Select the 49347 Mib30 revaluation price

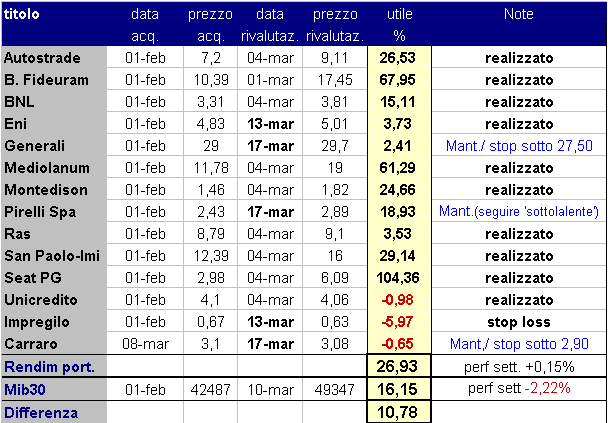[335, 390]
